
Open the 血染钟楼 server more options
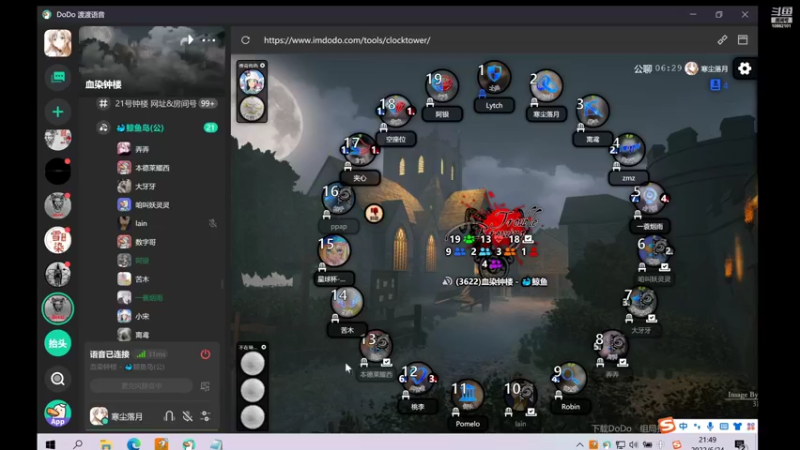(x=209, y=40)
